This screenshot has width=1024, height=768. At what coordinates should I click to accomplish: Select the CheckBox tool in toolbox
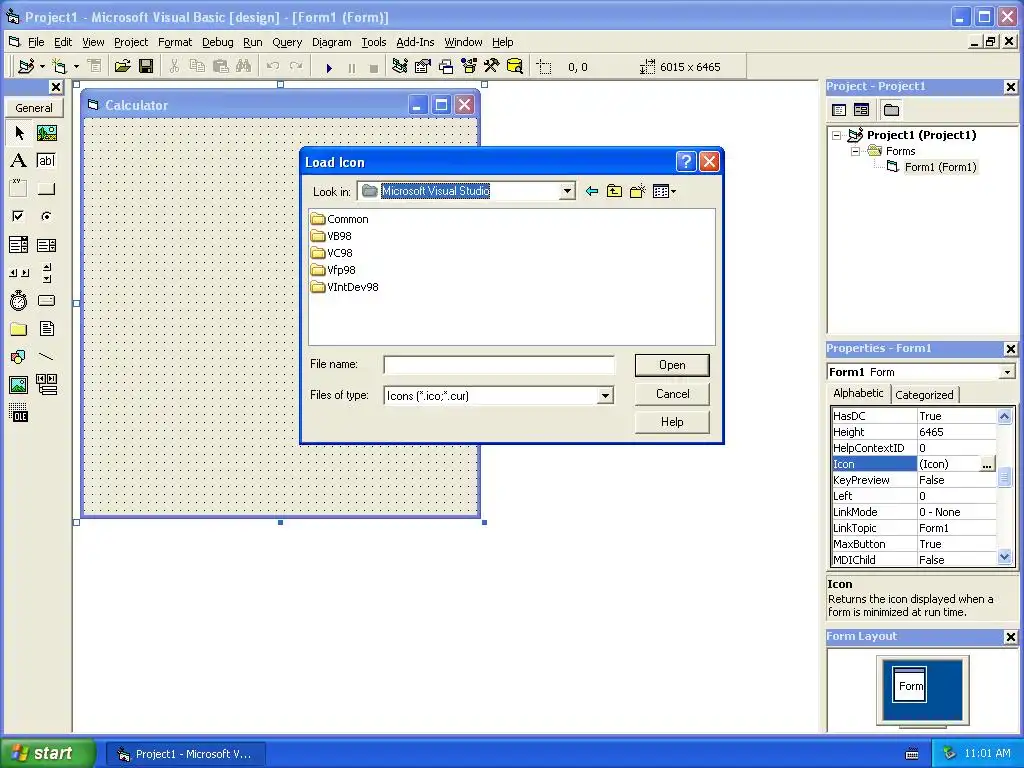(19, 216)
